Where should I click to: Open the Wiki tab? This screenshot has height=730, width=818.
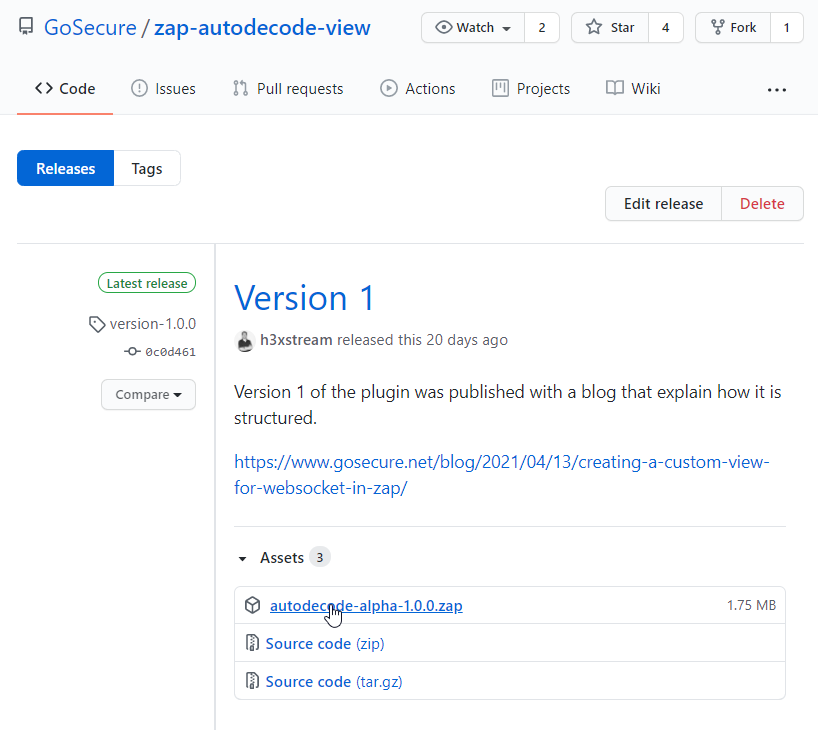click(633, 89)
